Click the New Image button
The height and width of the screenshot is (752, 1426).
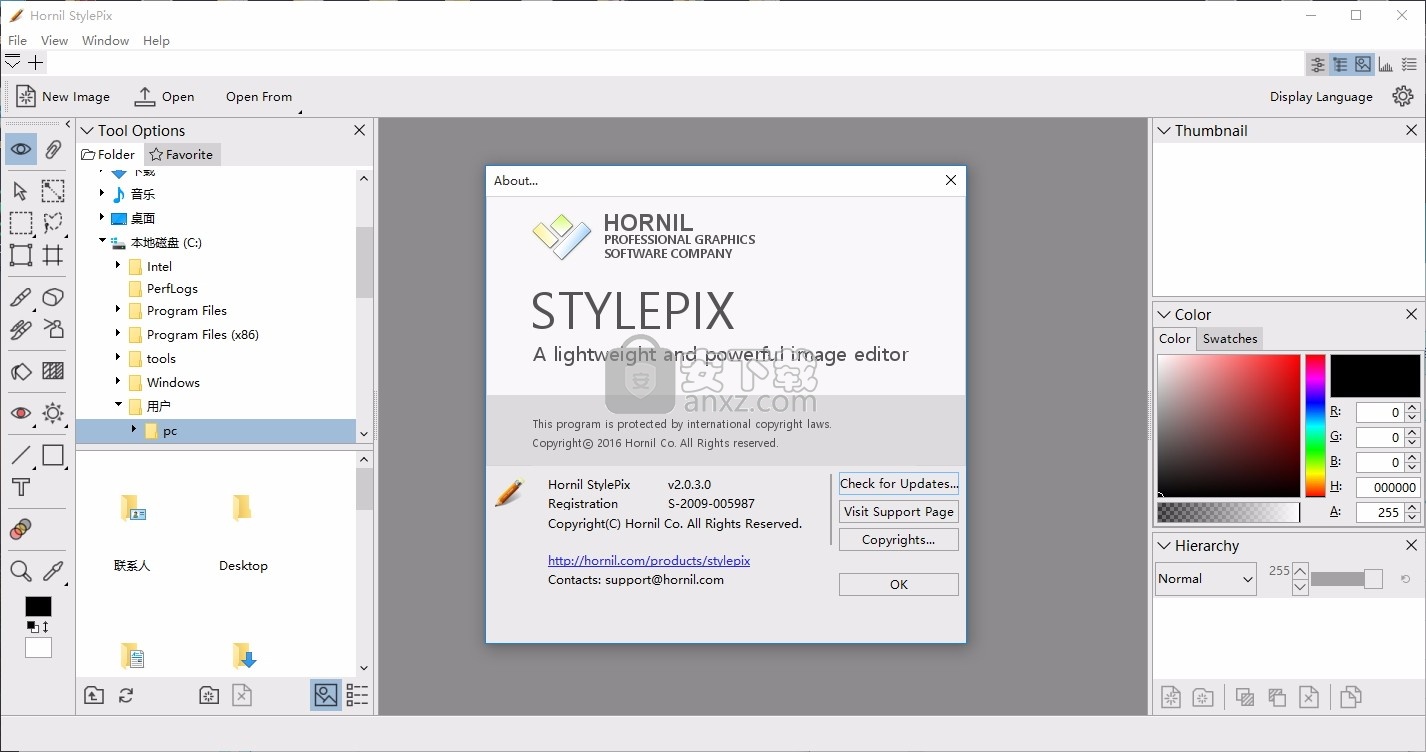62,97
